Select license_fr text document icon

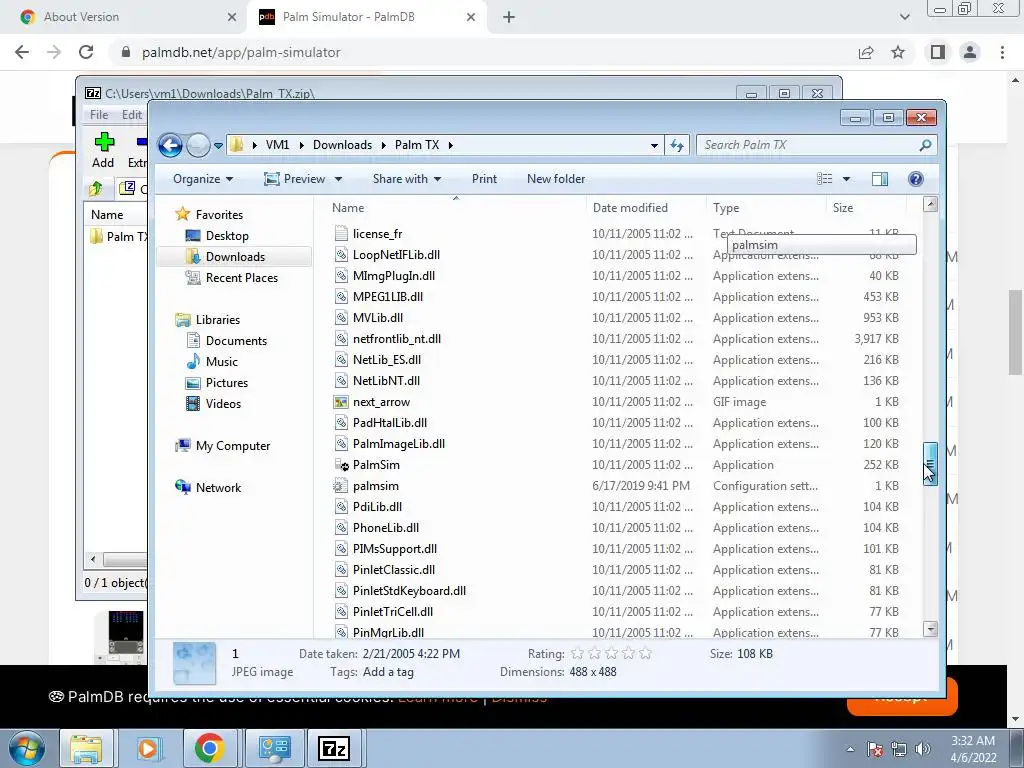[341, 234]
